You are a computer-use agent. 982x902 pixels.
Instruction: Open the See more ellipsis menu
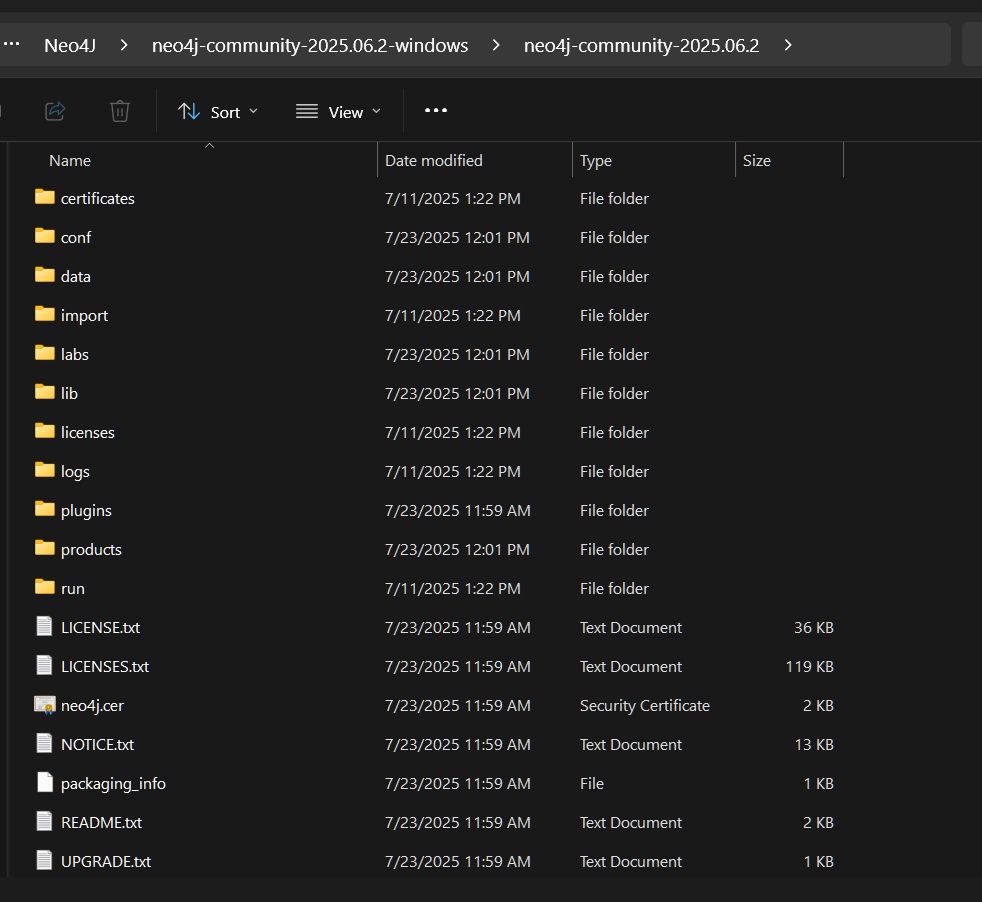click(x=436, y=111)
